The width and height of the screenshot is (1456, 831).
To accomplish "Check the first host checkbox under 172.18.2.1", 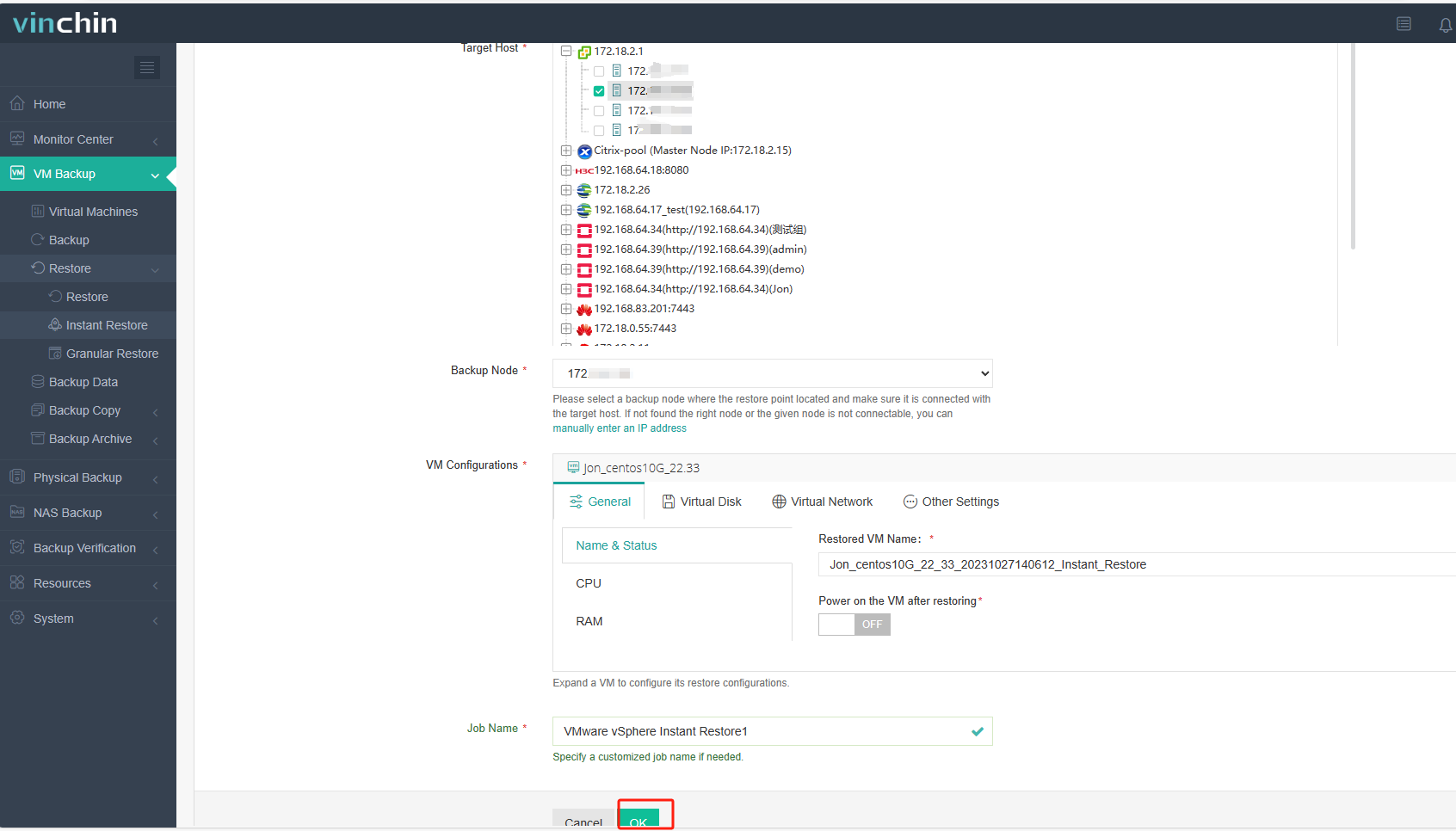I will coord(599,71).
